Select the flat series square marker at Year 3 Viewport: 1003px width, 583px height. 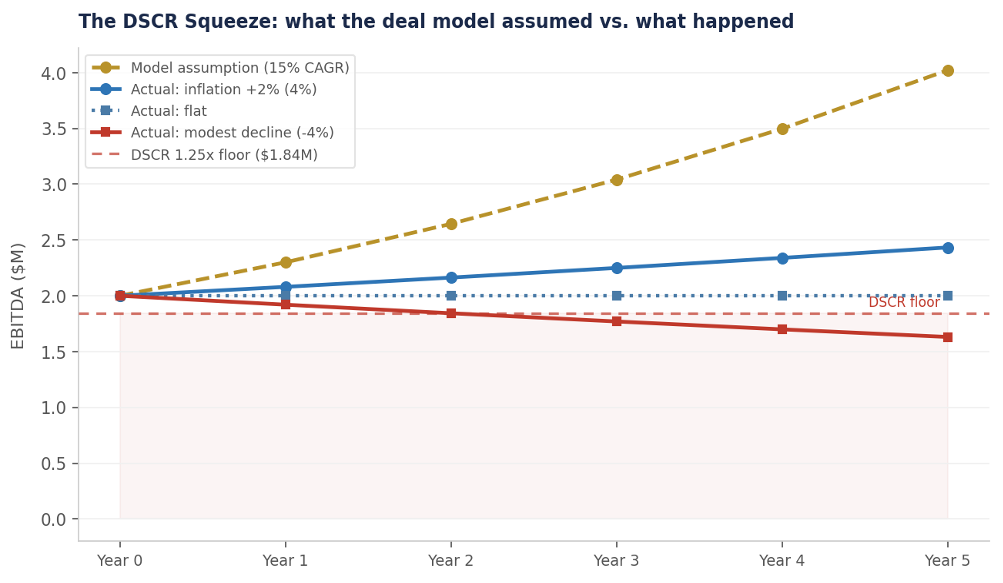coord(617,296)
